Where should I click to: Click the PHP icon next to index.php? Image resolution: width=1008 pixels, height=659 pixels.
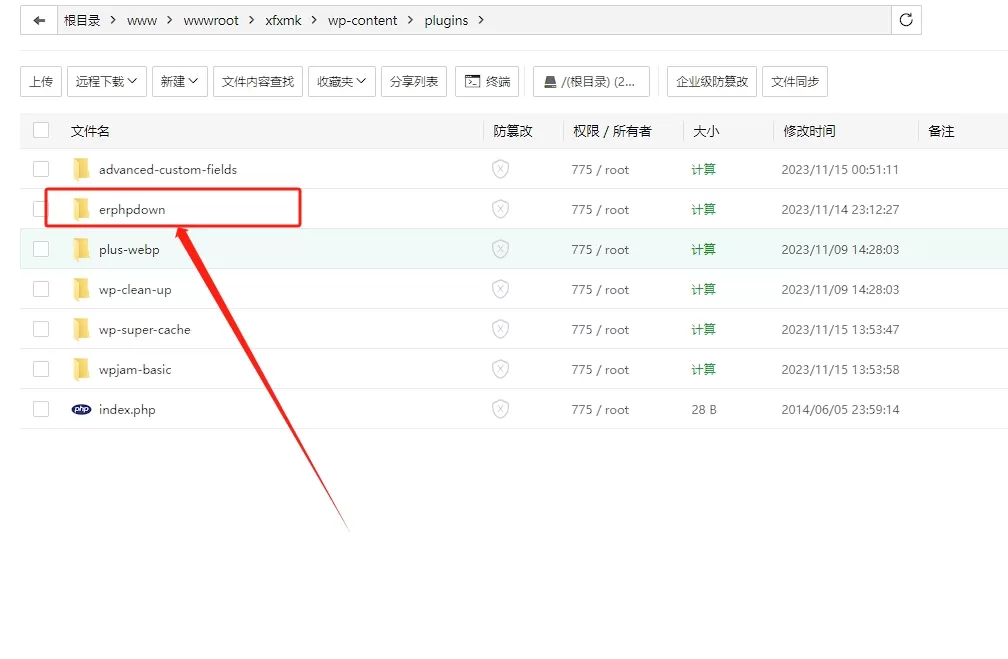coord(81,409)
